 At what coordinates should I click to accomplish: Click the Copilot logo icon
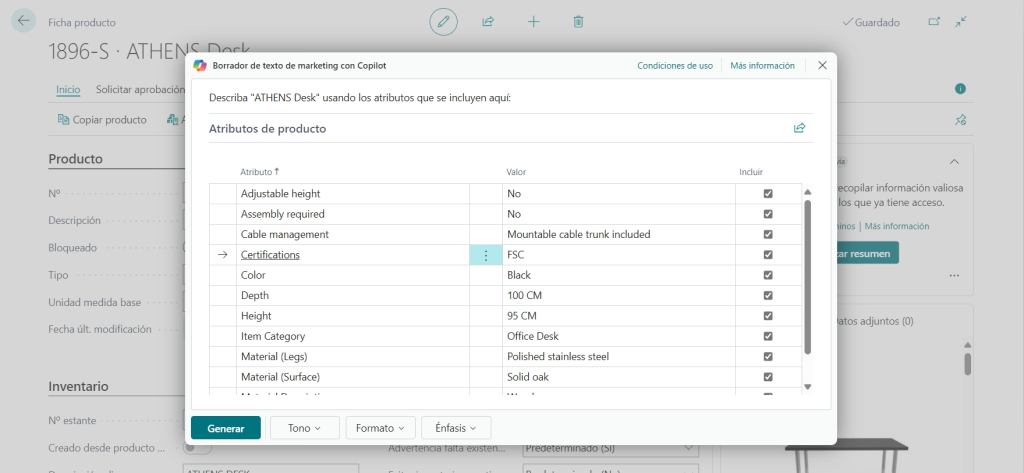(200, 65)
